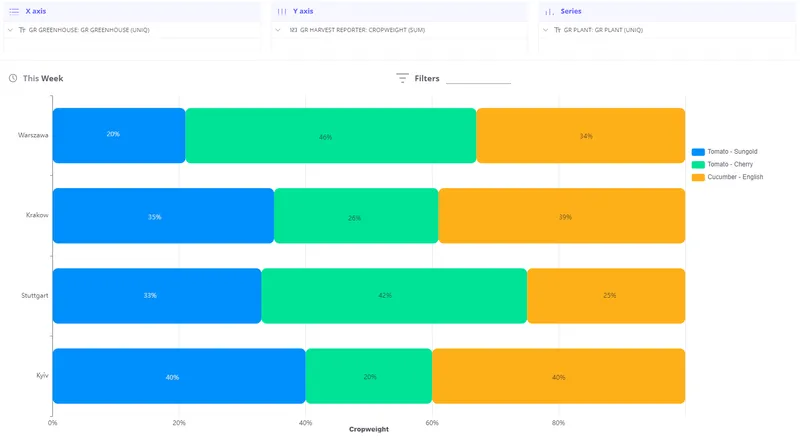Click the Filters input field

pyautogui.click(x=478, y=78)
